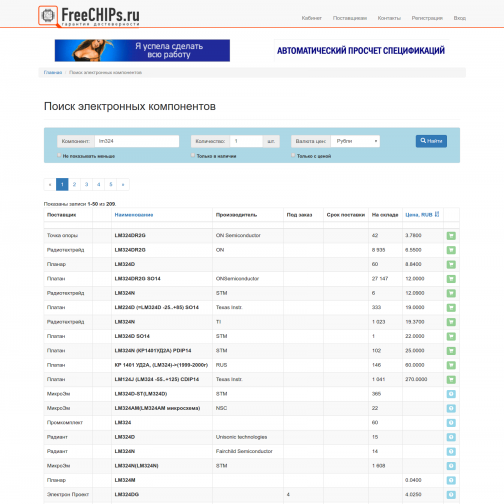504x504 pixels.
Task: Check the 'Только с ценой' option
Action: point(293,155)
